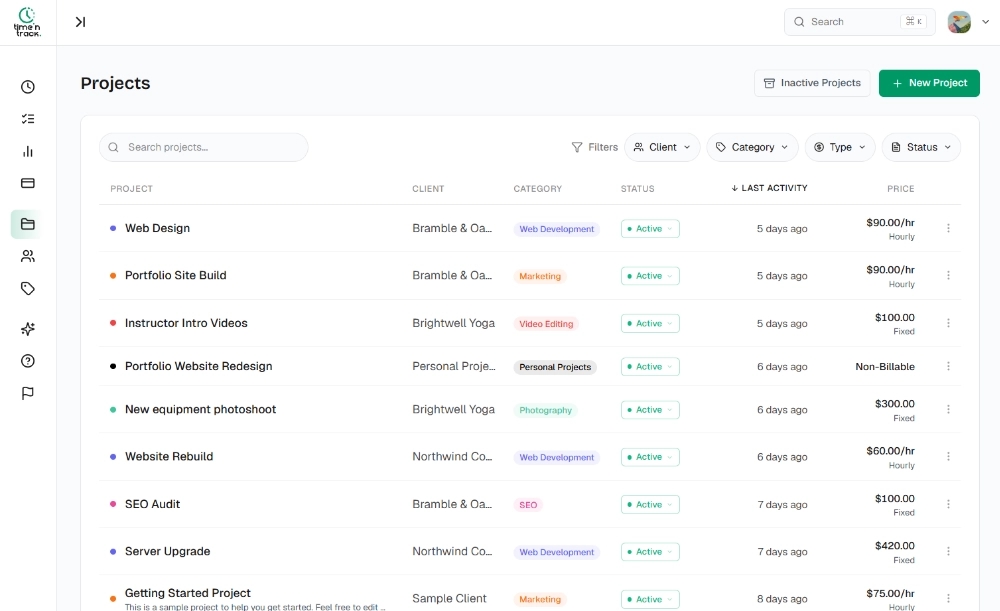Sort by the Last Activity column header
Viewport: 1000px width, 611px height.
click(x=769, y=188)
